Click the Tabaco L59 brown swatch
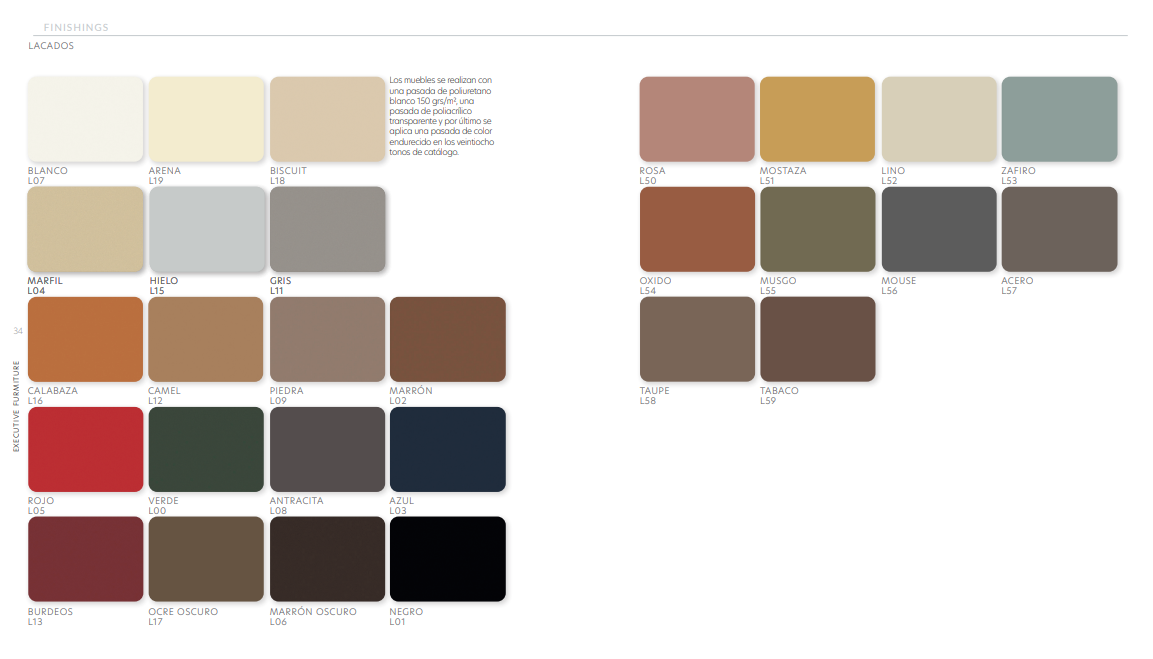The image size is (1153, 659). (x=817, y=339)
